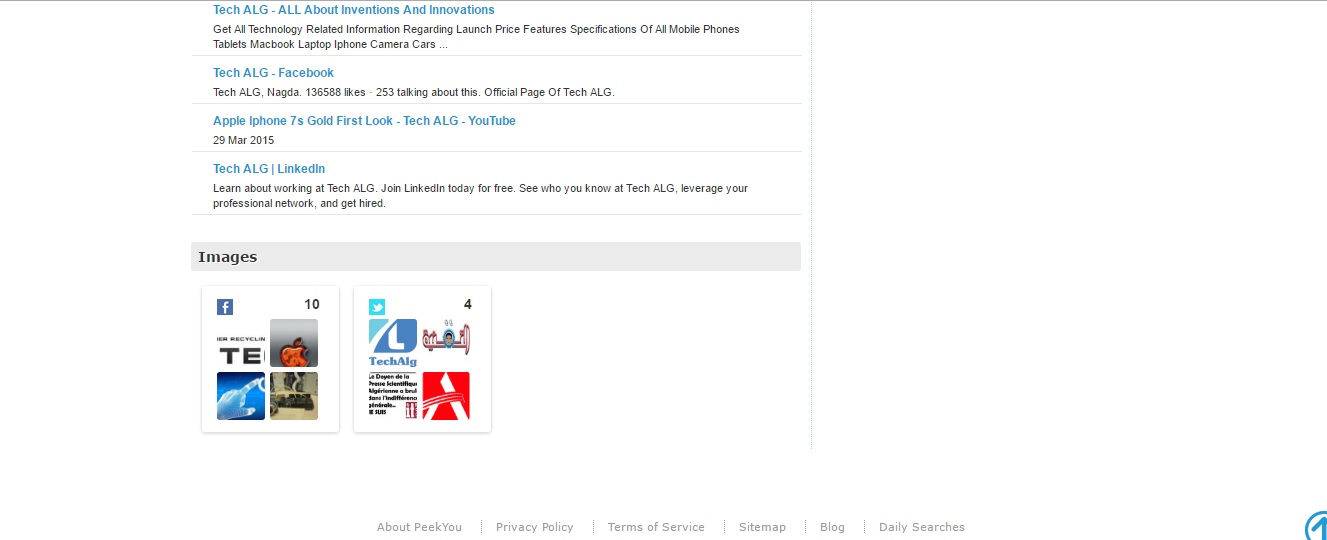Visit the 'Blog' footer link

(832, 527)
